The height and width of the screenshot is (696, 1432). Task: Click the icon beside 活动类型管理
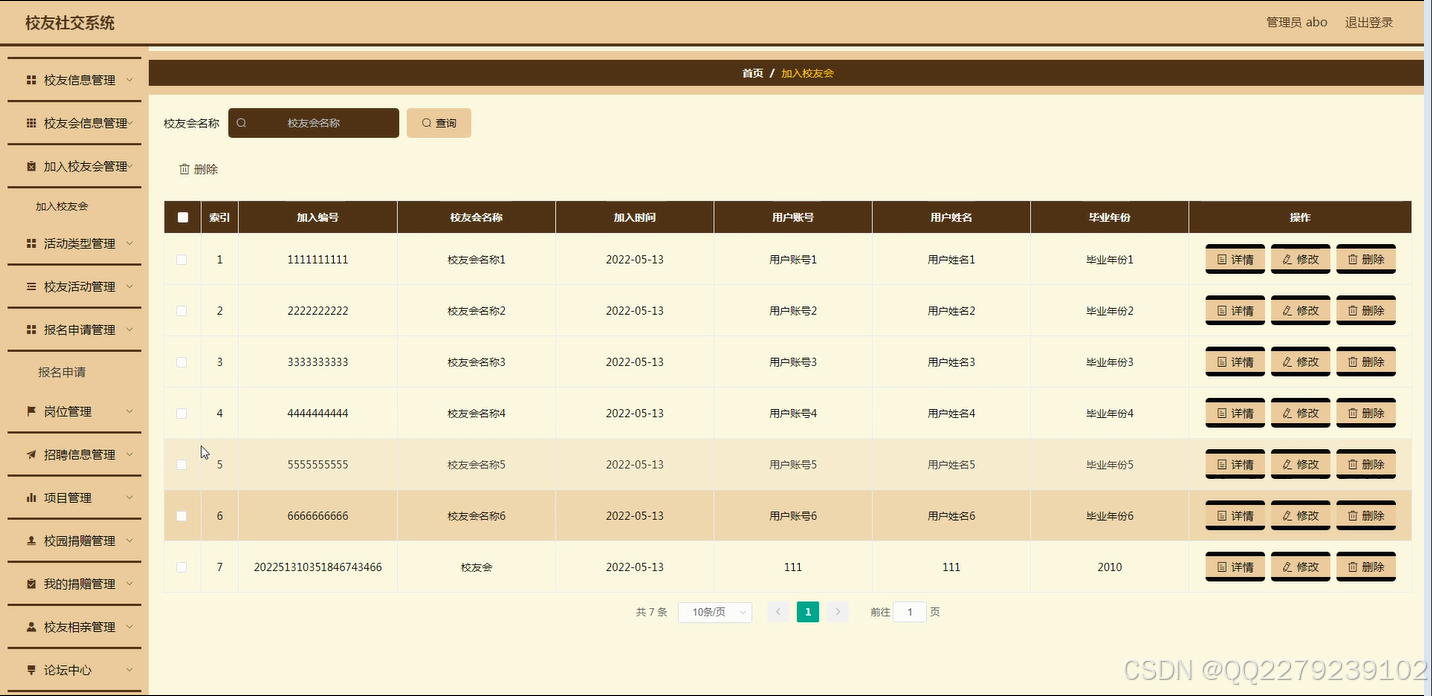[x=31, y=243]
